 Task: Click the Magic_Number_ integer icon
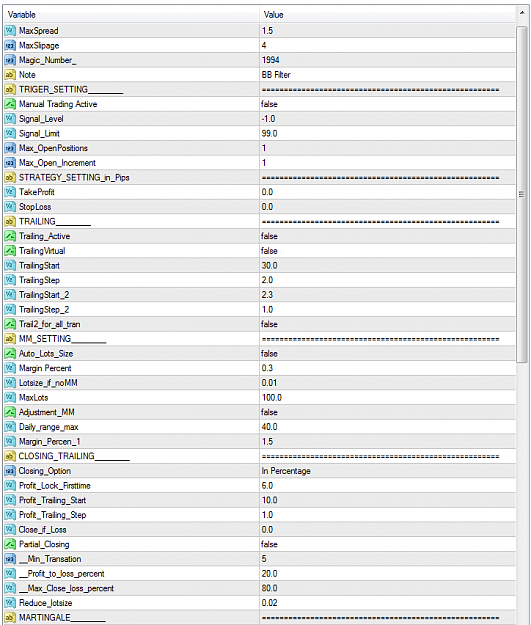pyautogui.click(x=10, y=60)
